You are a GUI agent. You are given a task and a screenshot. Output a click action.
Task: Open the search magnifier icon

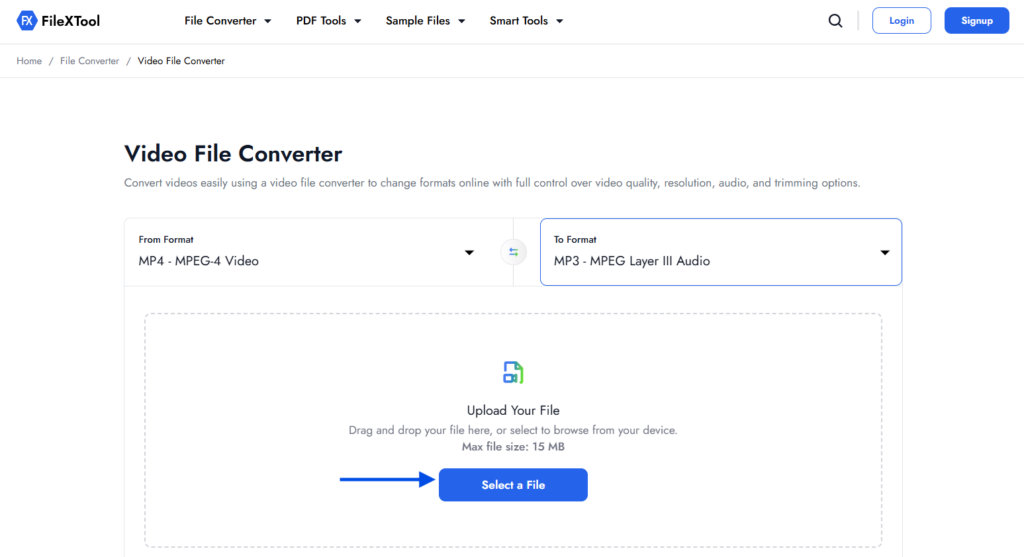click(x=835, y=21)
